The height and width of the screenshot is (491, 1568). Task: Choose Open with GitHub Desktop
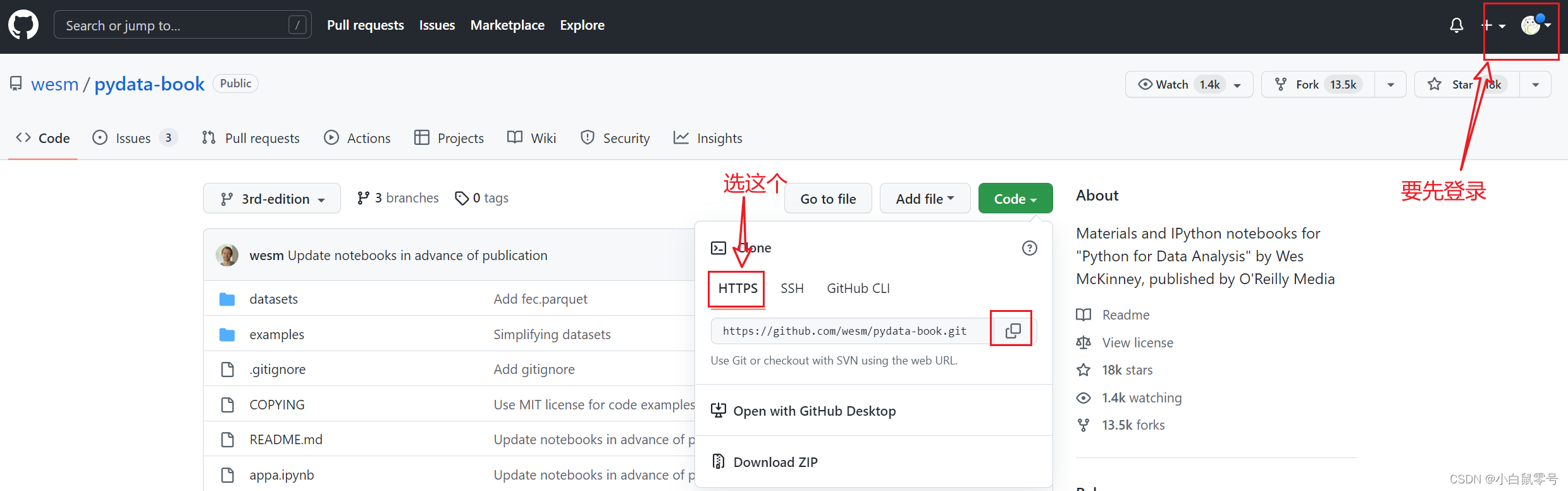click(x=803, y=411)
